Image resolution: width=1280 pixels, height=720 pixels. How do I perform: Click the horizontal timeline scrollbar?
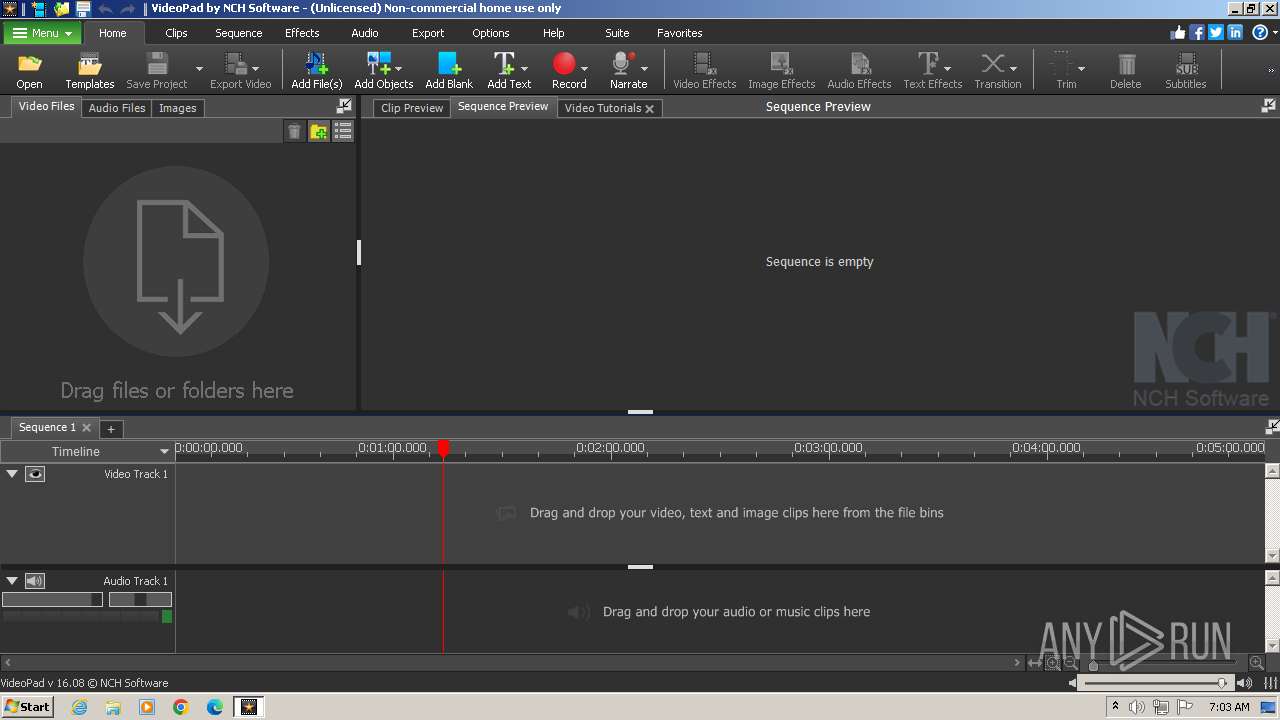click(x=512, y=662)
